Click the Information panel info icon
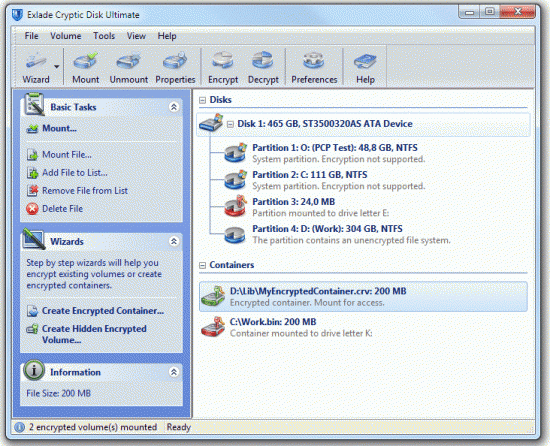The image size is (550, 446). [34, 370]
